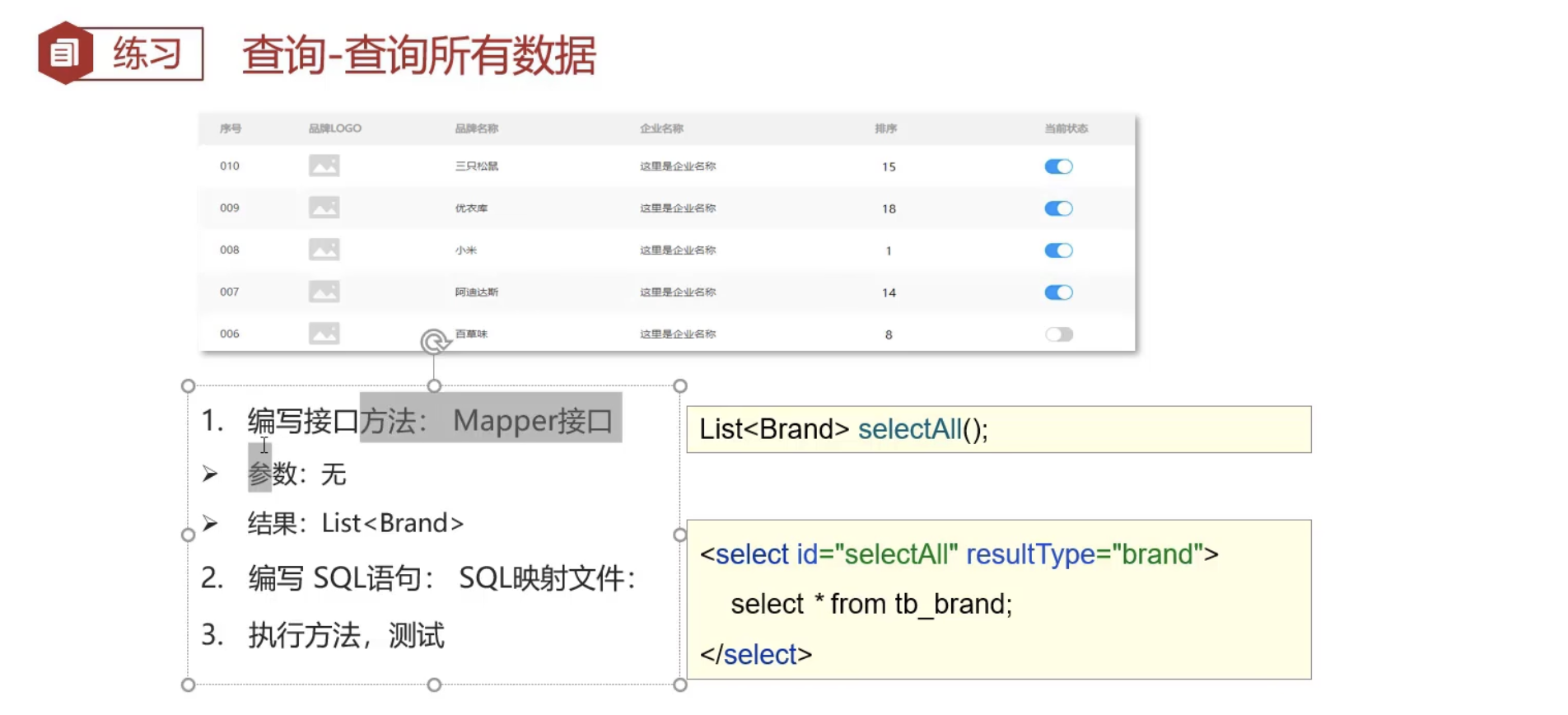Screen dimensions: 1568x715
Task: Click the red practice document icon
Action: (x=65, y=54)
